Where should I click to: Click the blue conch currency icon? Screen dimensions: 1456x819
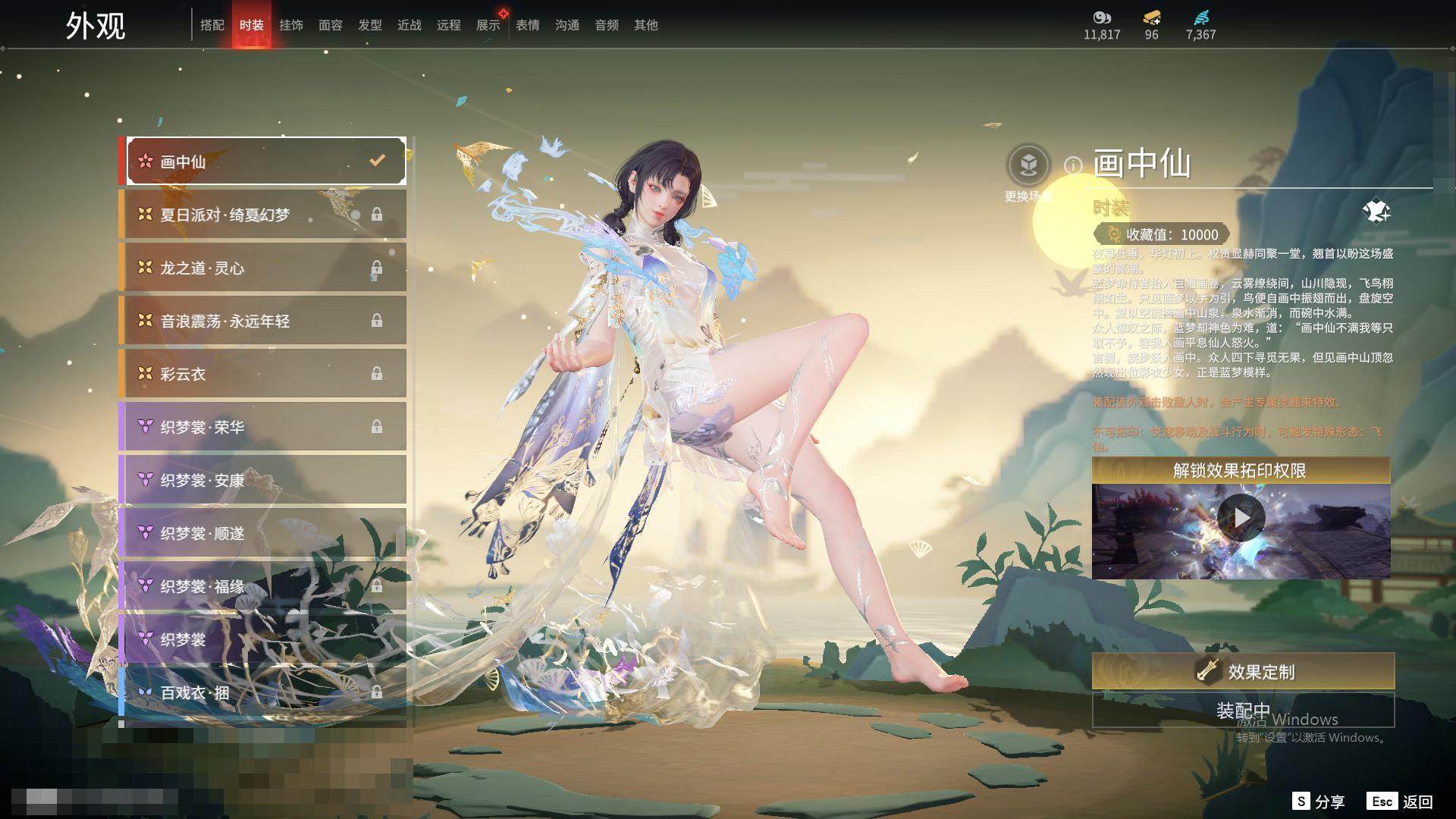click(x=1200, y=17)
